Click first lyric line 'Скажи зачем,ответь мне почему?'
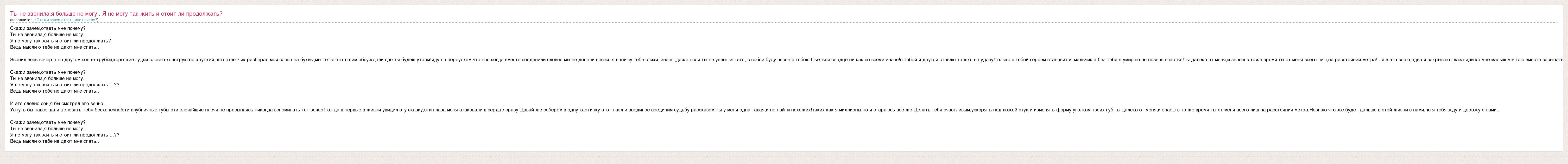 click(x=48, y=28)
